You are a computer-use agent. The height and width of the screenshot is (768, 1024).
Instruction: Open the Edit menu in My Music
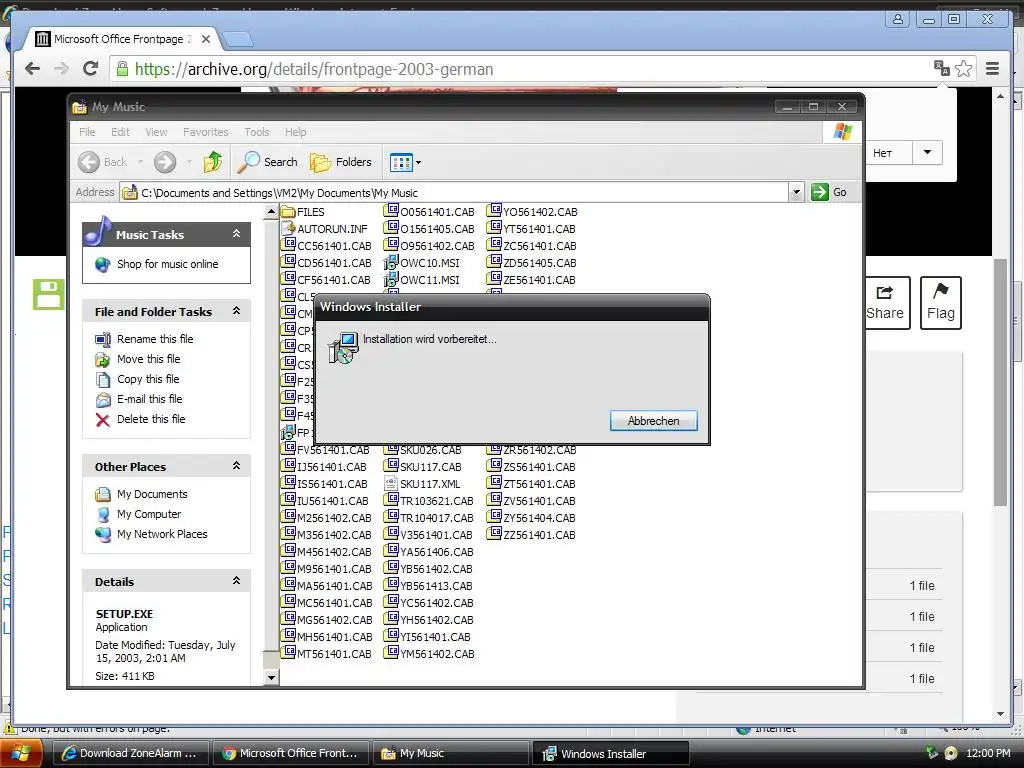tap(120, 132)
